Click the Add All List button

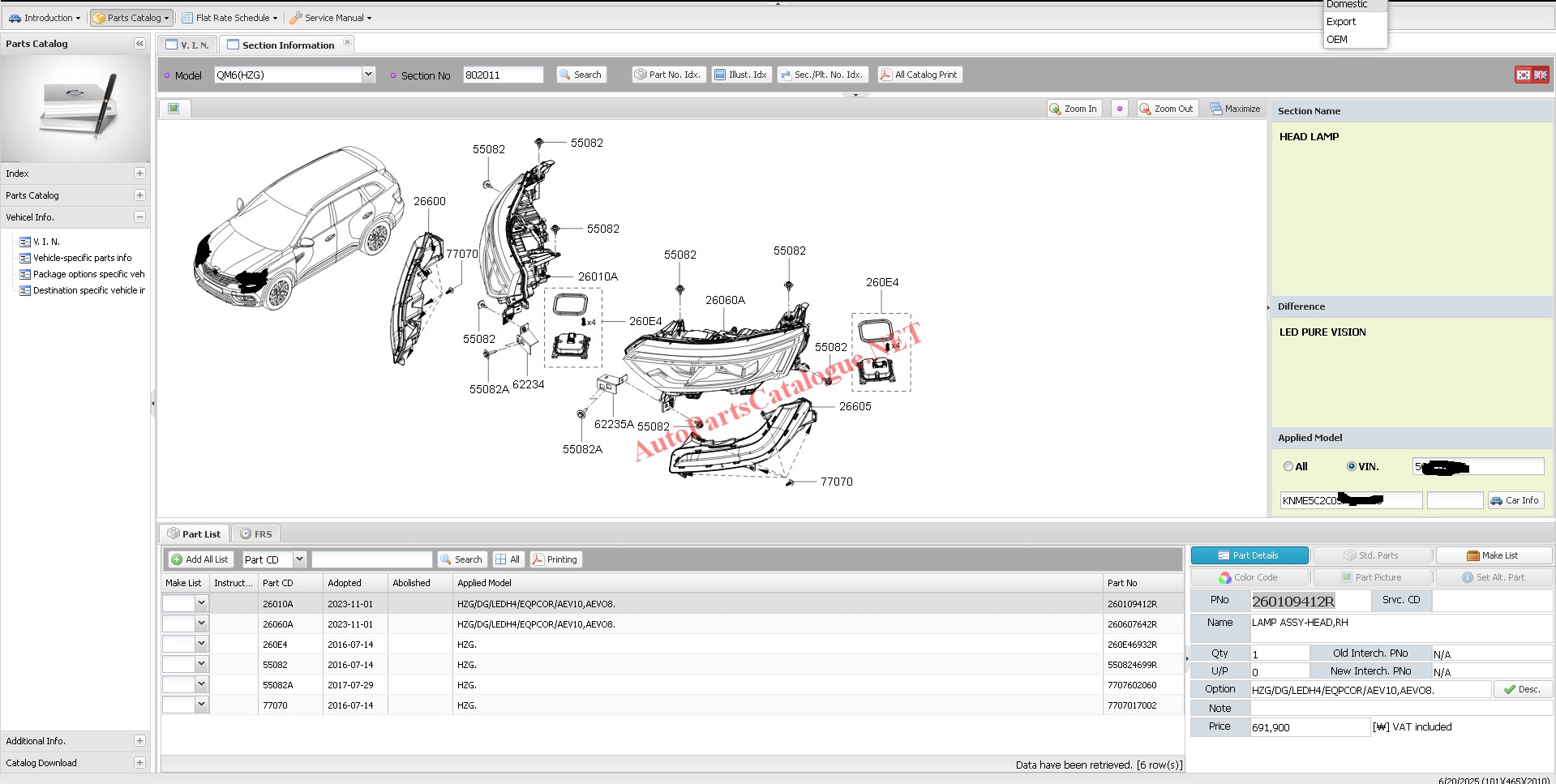click(x=200, y=559)
